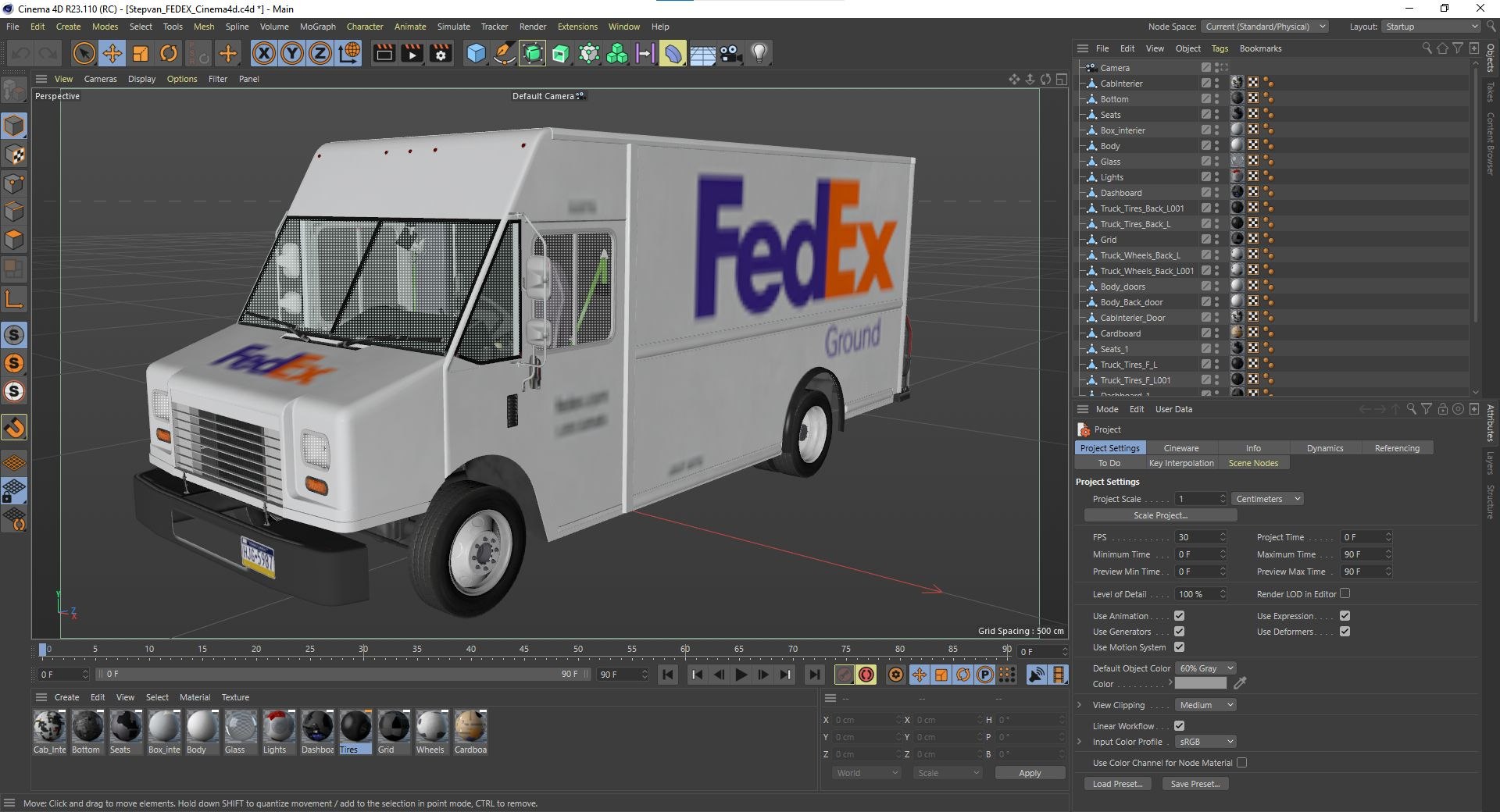Enable Render LOD in Editor

(x=1345, y=594)
